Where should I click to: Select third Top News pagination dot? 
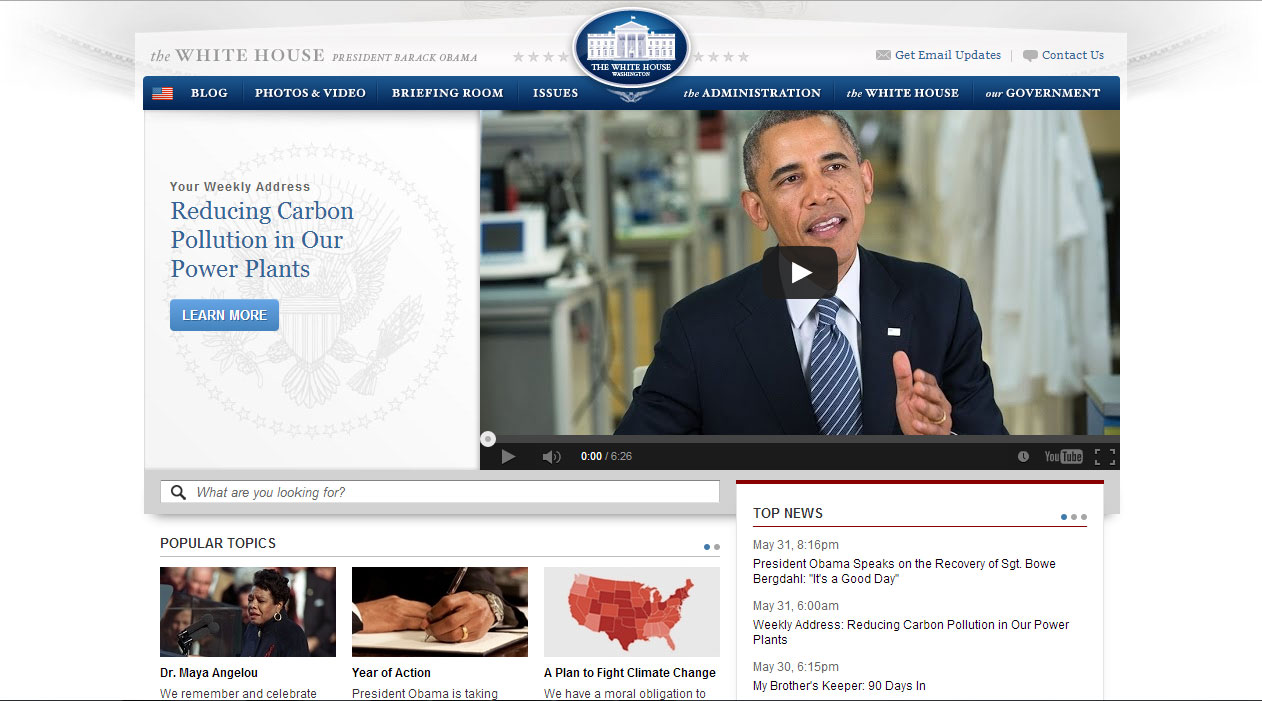coord(1084,517)
